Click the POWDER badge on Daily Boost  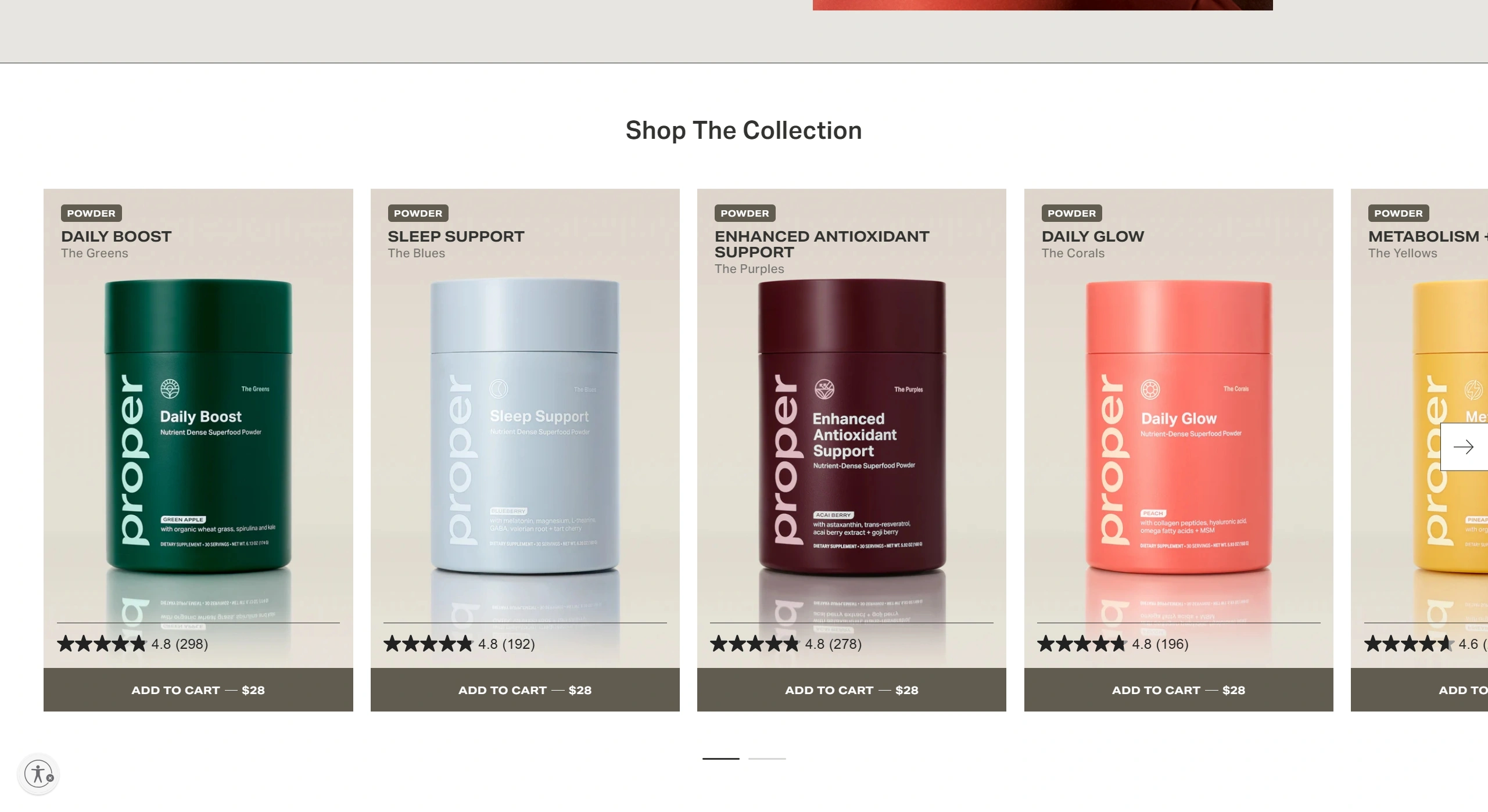(x=91, y=213)
